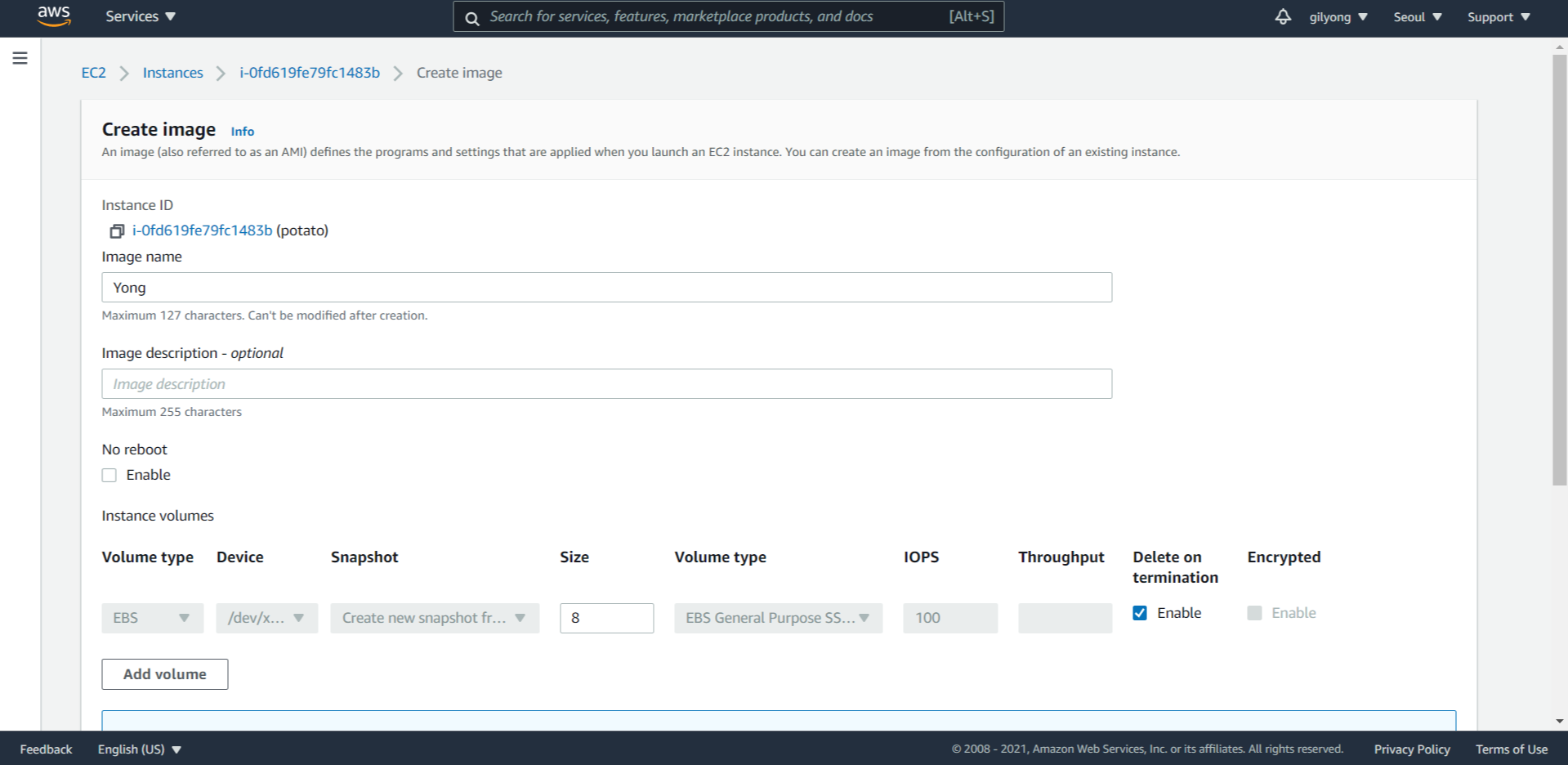
Task: Open the Seoul region menu
Action: 1418,17
